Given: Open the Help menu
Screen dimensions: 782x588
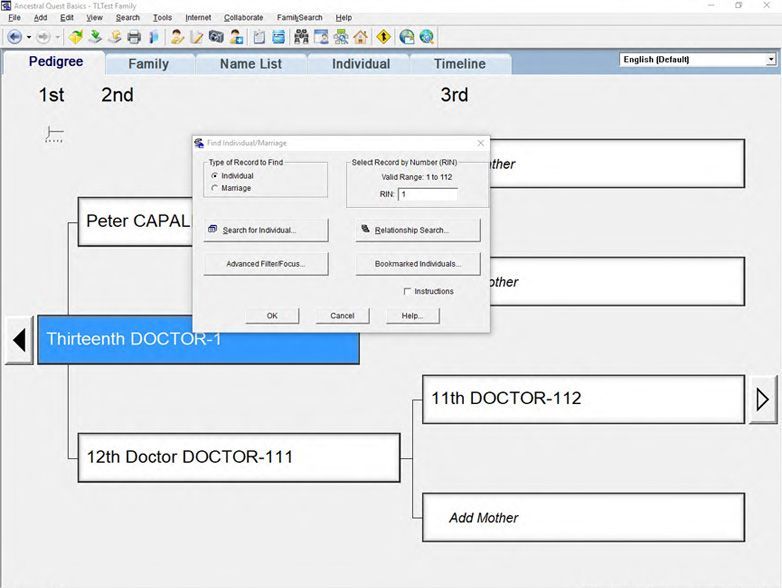Looking at the screenshot, I should pyautogui.click(x=344, y=17).
